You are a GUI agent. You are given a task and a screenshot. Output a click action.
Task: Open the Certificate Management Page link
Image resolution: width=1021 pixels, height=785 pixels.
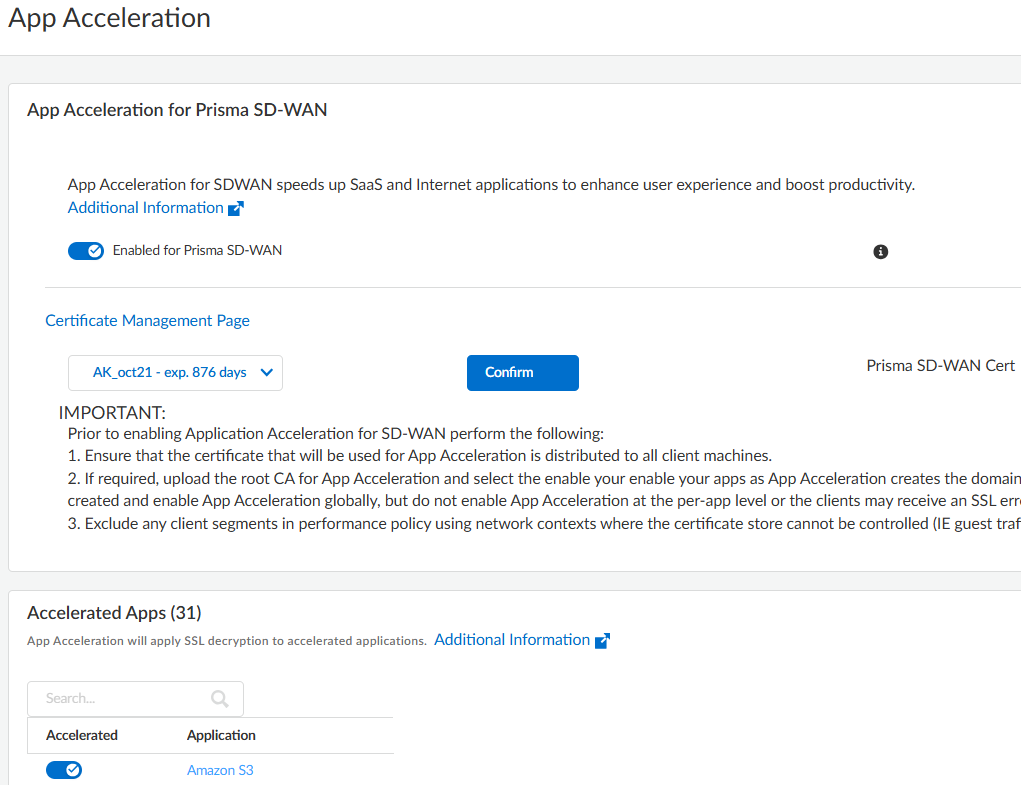click(147, 321)
